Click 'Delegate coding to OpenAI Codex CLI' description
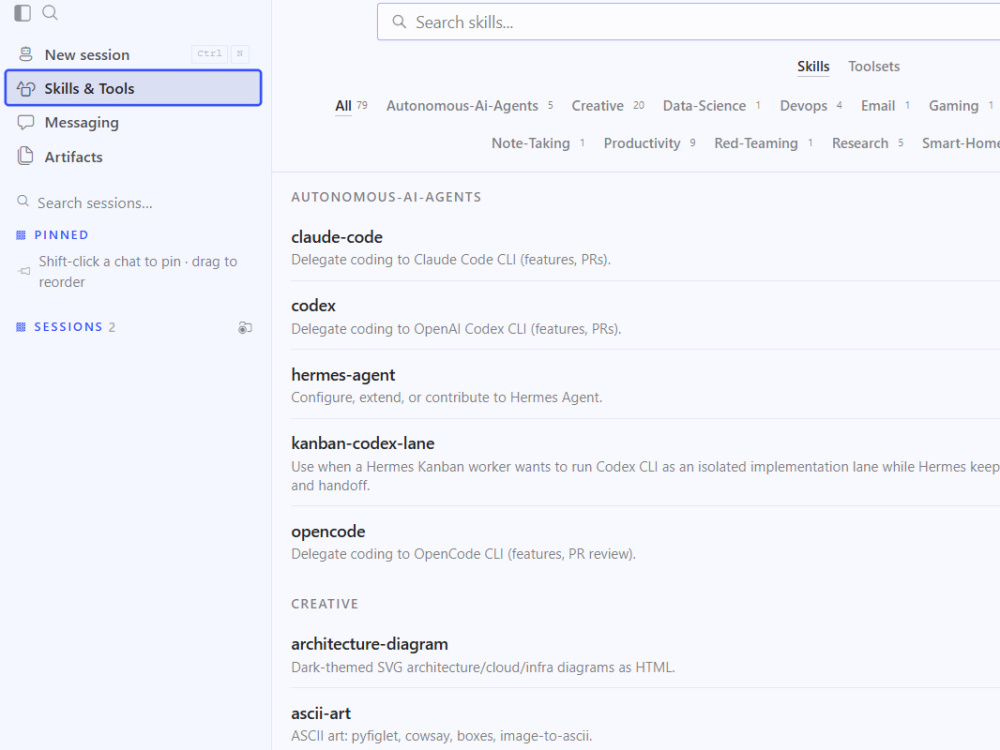This screenshot has height=750, width=1000. pos(456,329)
